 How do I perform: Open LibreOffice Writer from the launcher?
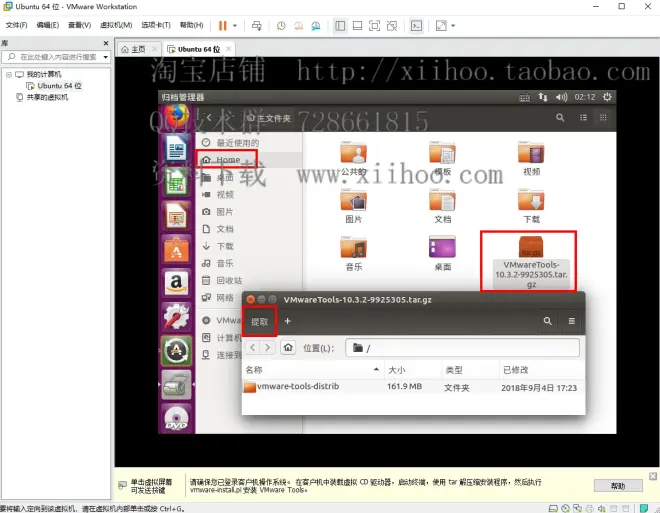pos(176,148)
